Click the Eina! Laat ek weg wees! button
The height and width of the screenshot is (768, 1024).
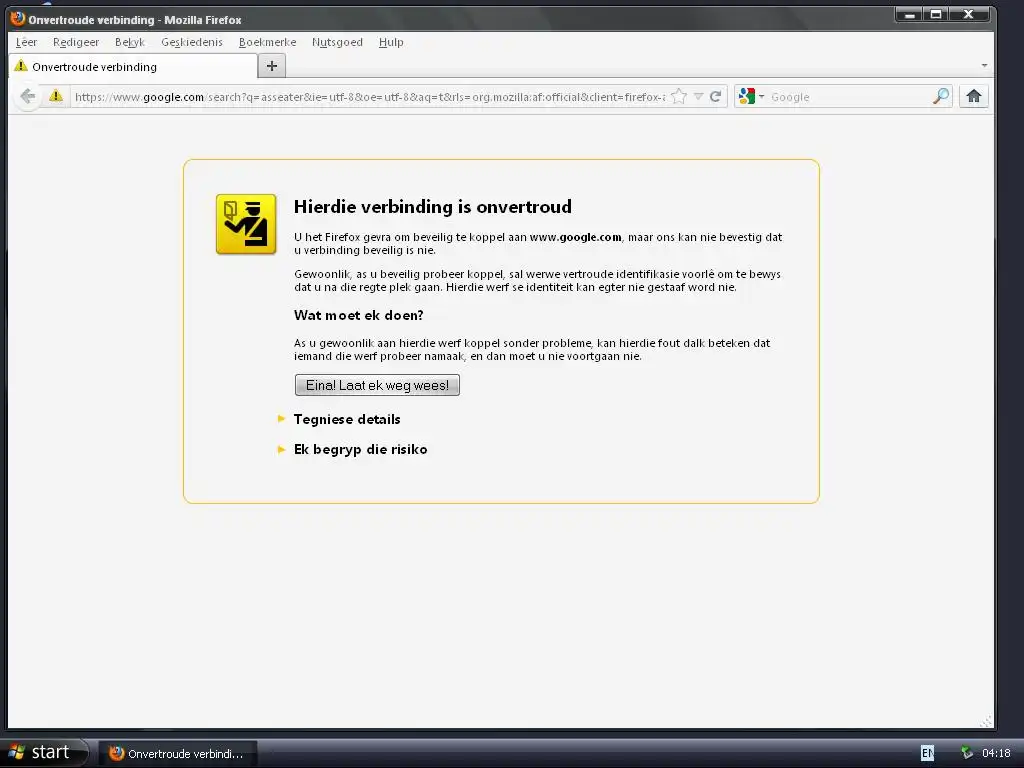click(377, 385)
